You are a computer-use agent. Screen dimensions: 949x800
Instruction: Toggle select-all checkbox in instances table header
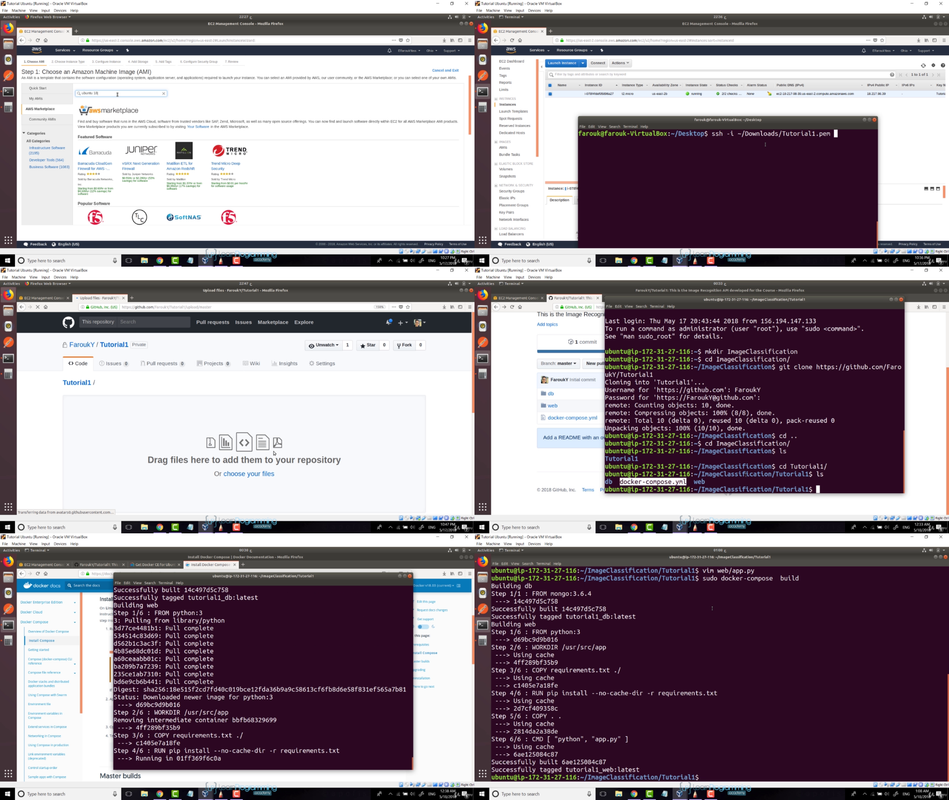tap(550, 85)
